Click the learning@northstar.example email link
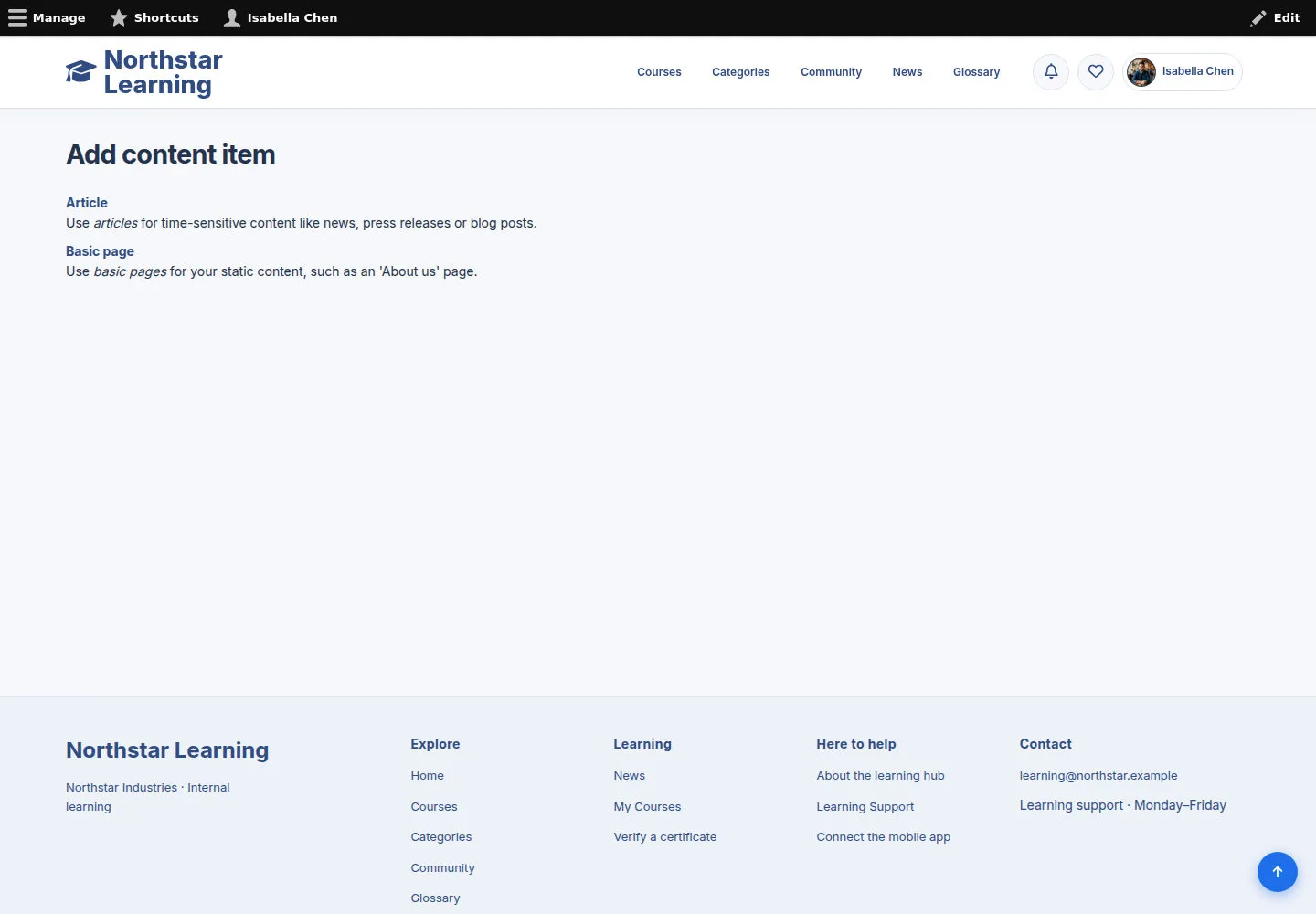The image size is (1316, 914). [x=1098, y=776]
